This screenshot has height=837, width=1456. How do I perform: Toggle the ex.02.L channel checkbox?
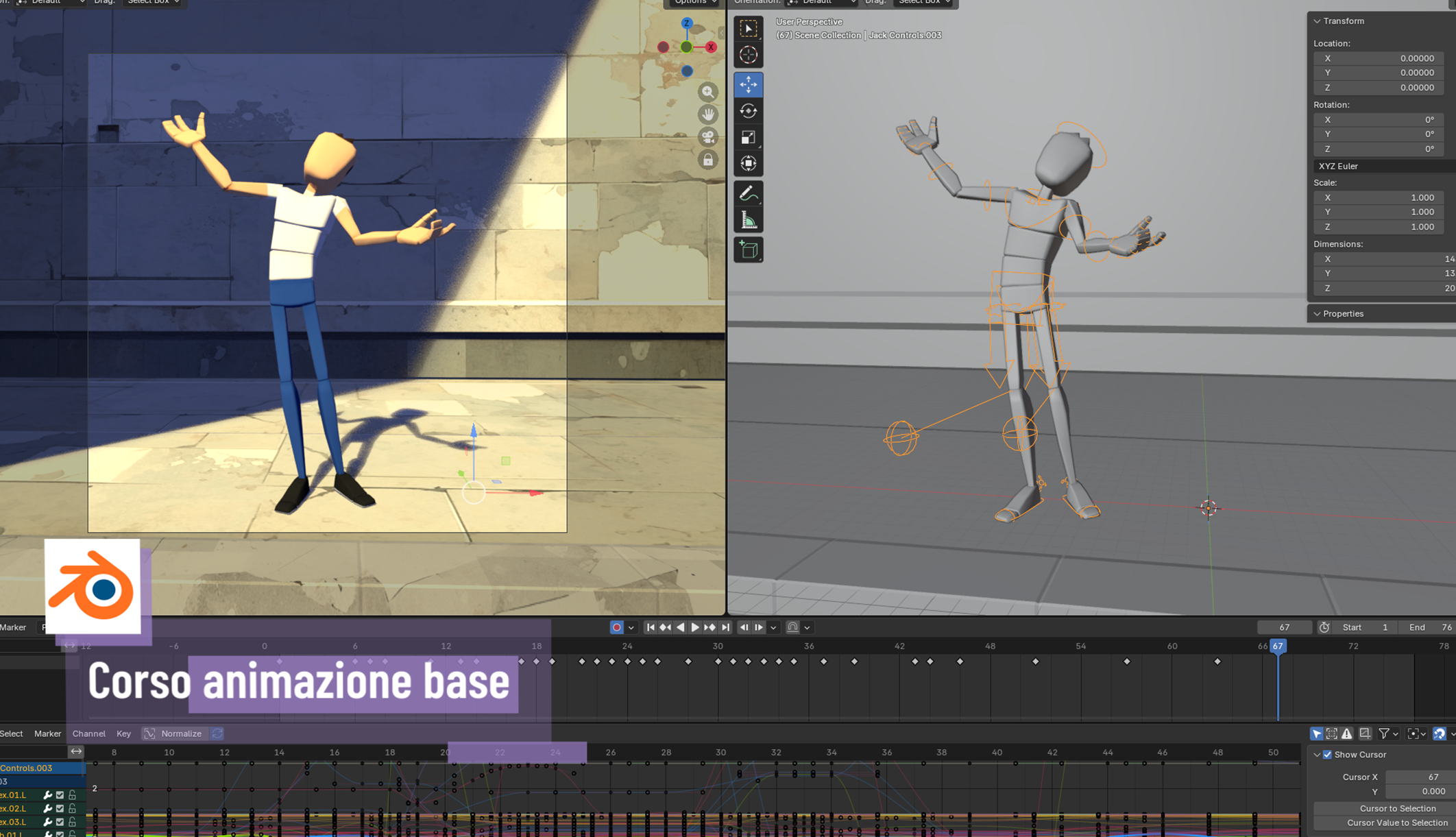pyautogui.click(x=60, y=809)
